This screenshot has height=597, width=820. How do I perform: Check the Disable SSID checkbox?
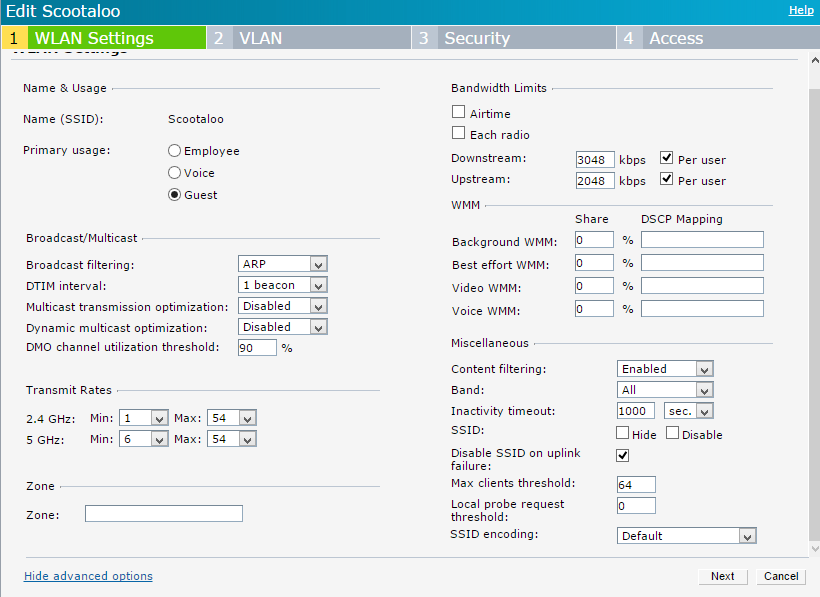pyautogui.click(x=673, y=433)
